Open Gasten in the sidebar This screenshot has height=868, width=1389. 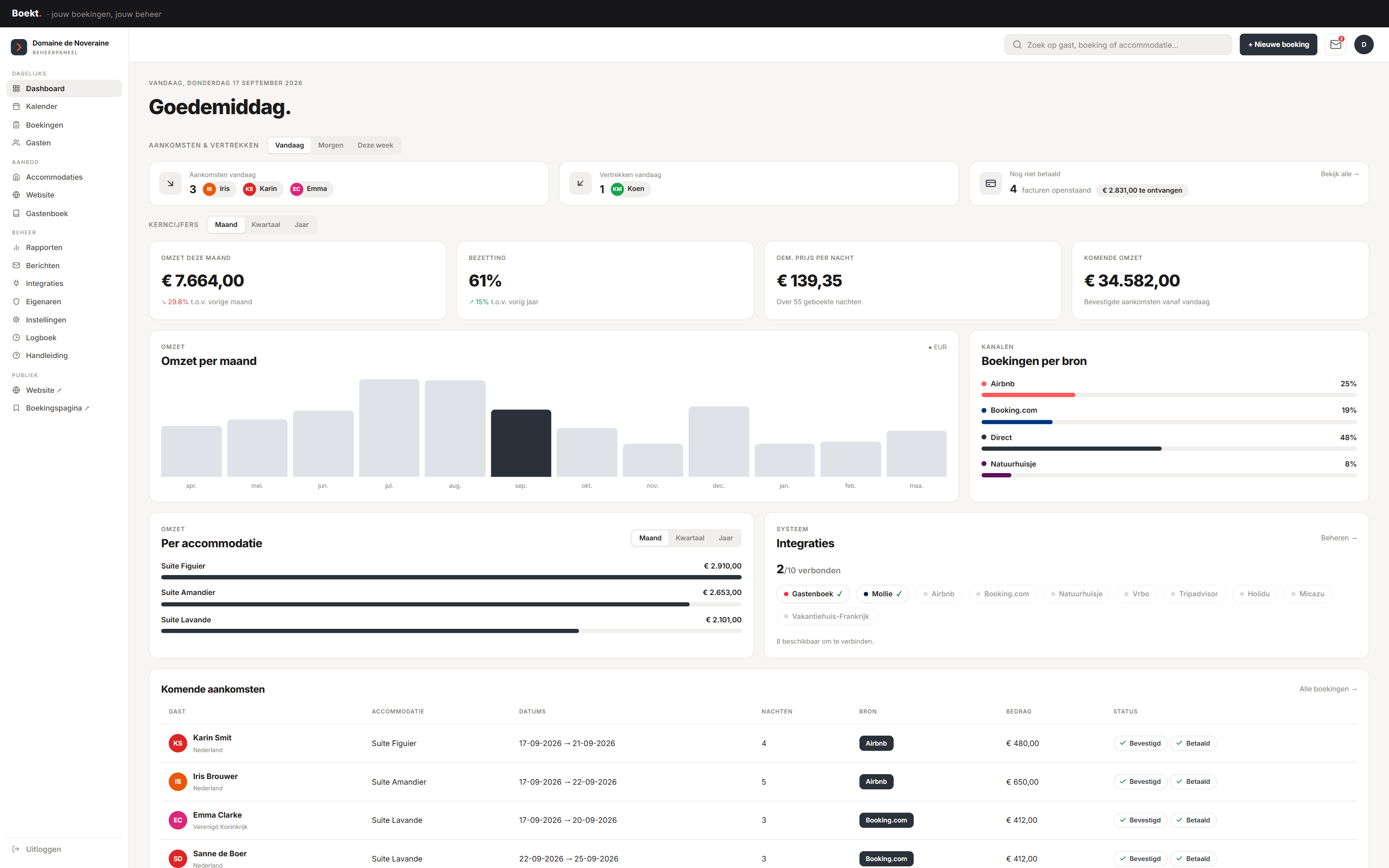coord(64,142)
